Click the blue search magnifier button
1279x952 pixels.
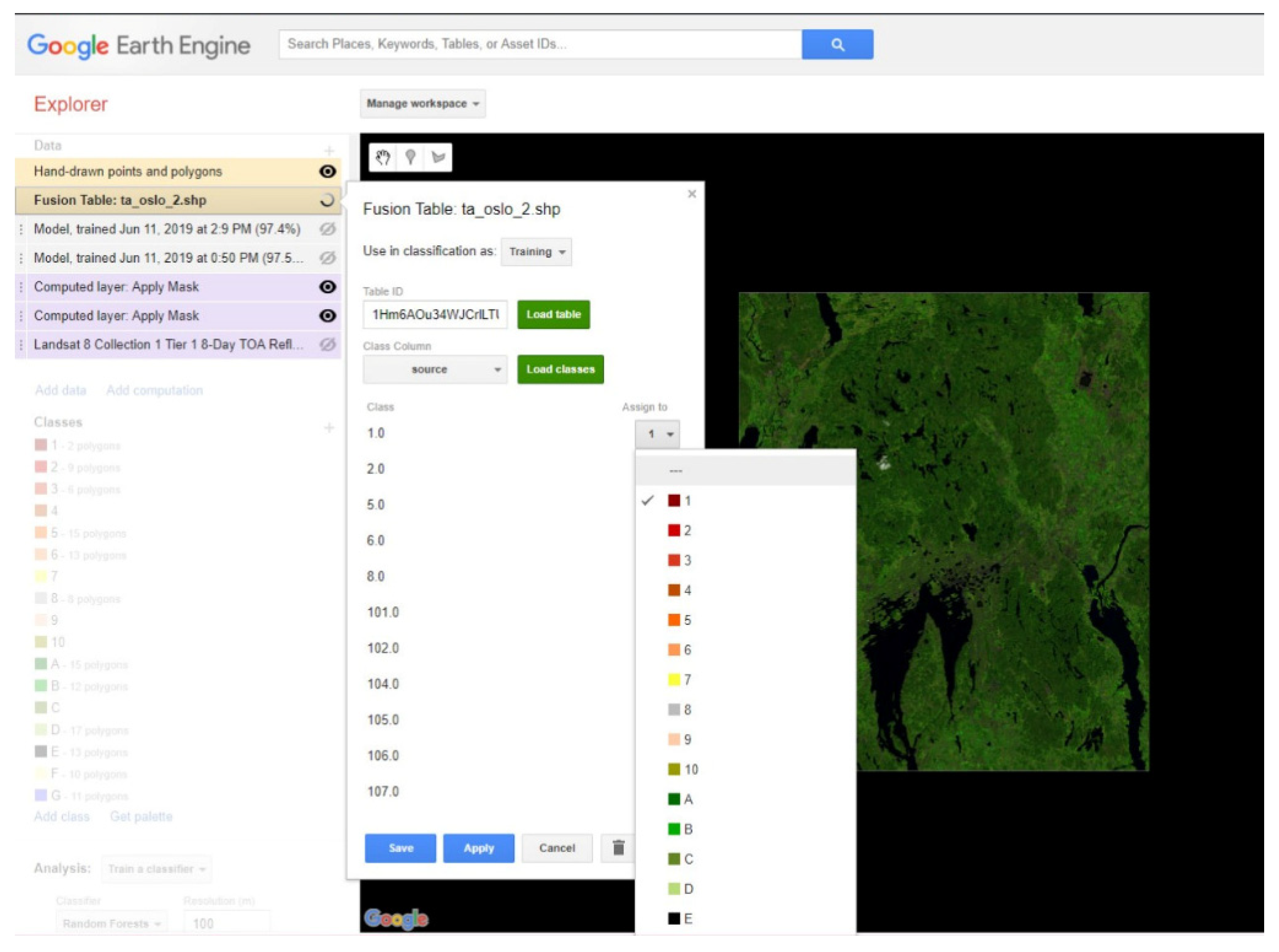coord(837,45)
